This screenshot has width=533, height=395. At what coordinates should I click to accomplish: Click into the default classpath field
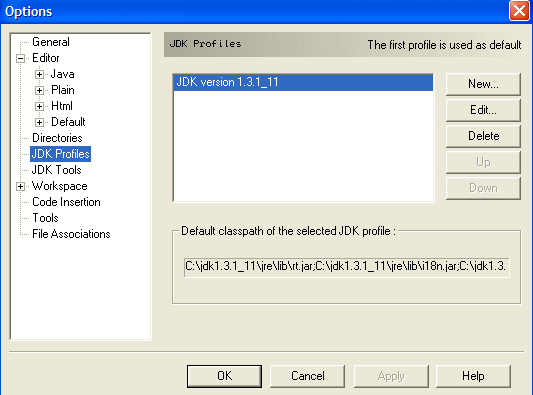[347, 267]
